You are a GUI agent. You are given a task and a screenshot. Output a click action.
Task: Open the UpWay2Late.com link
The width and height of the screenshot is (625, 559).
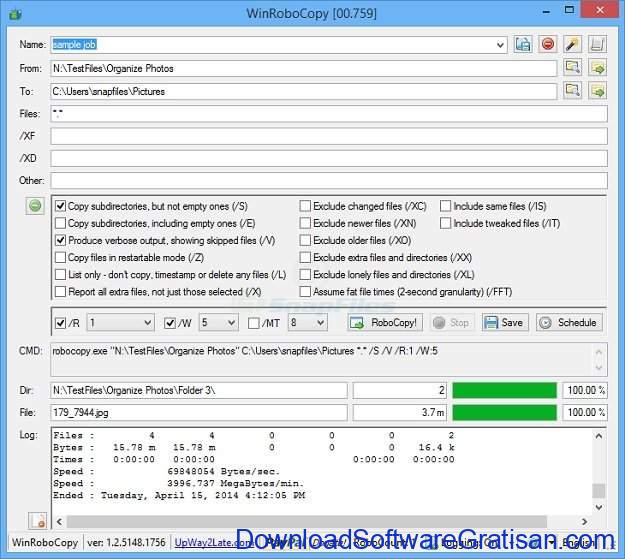213,543
